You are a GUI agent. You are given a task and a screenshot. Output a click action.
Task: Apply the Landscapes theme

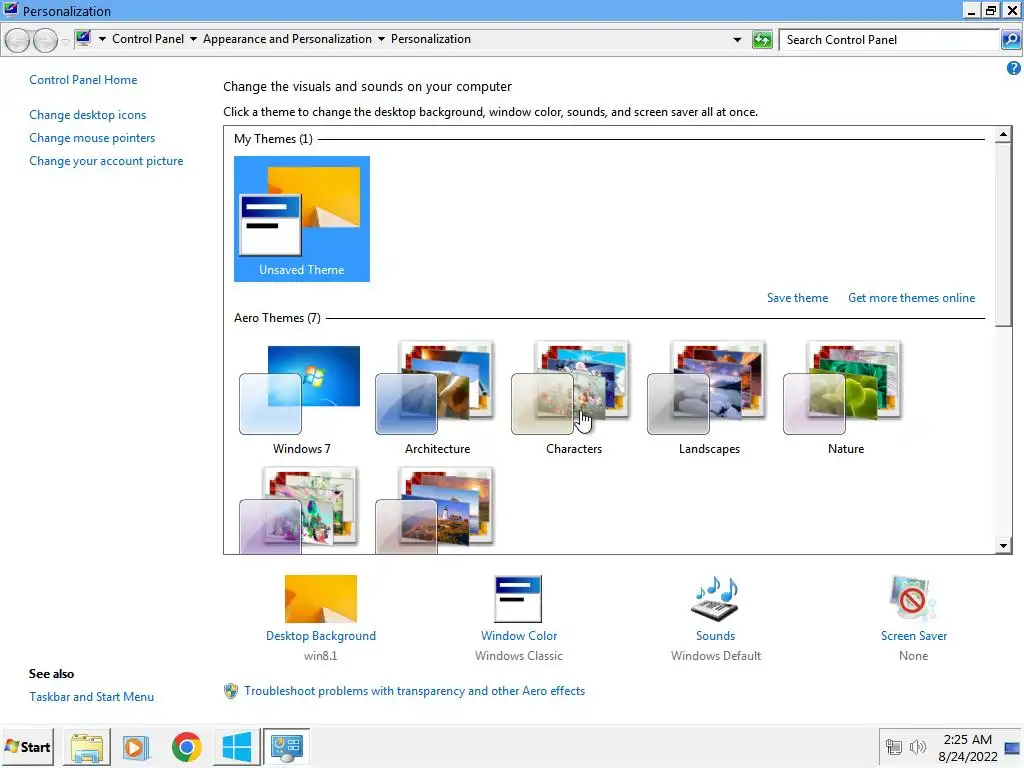709,398
